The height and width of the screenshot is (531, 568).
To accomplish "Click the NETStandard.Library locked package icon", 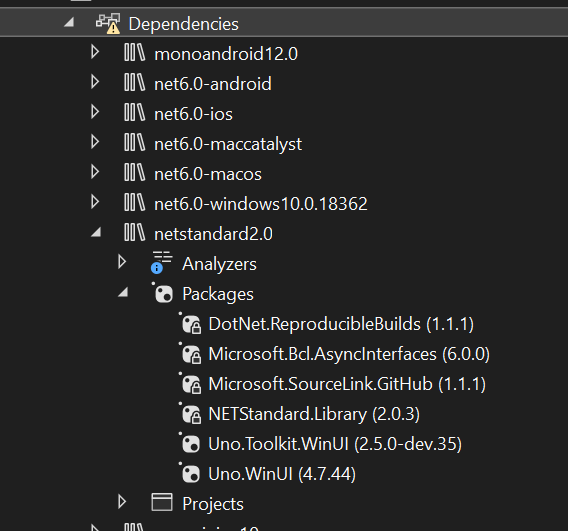I will click(191, 414).
